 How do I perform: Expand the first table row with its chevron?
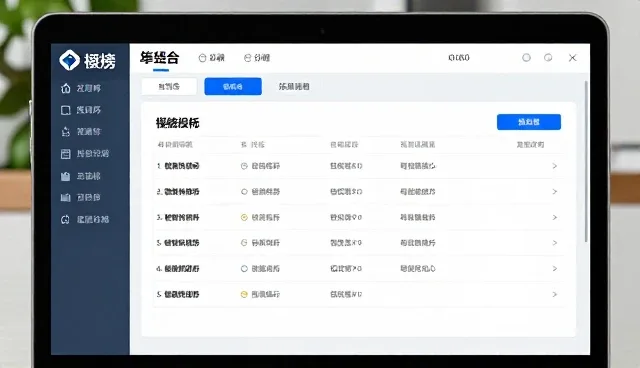coord(555,166)
